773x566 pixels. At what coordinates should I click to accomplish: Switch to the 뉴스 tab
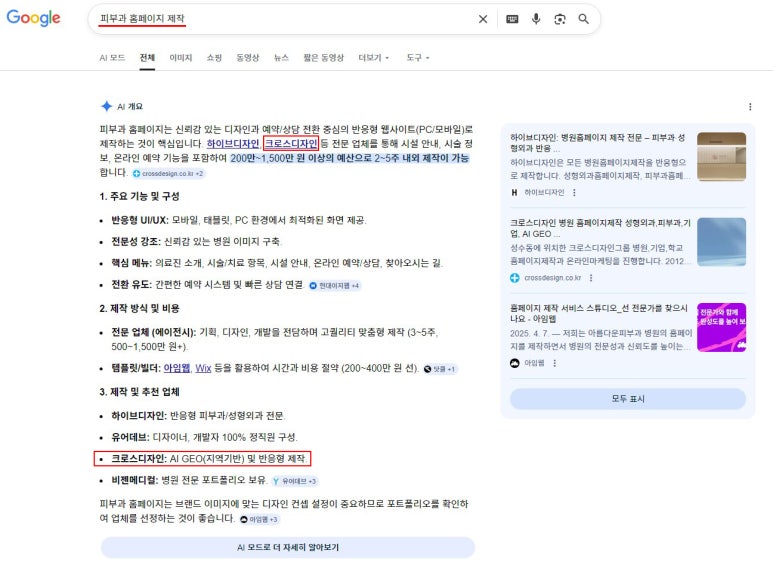pos(281,58)
